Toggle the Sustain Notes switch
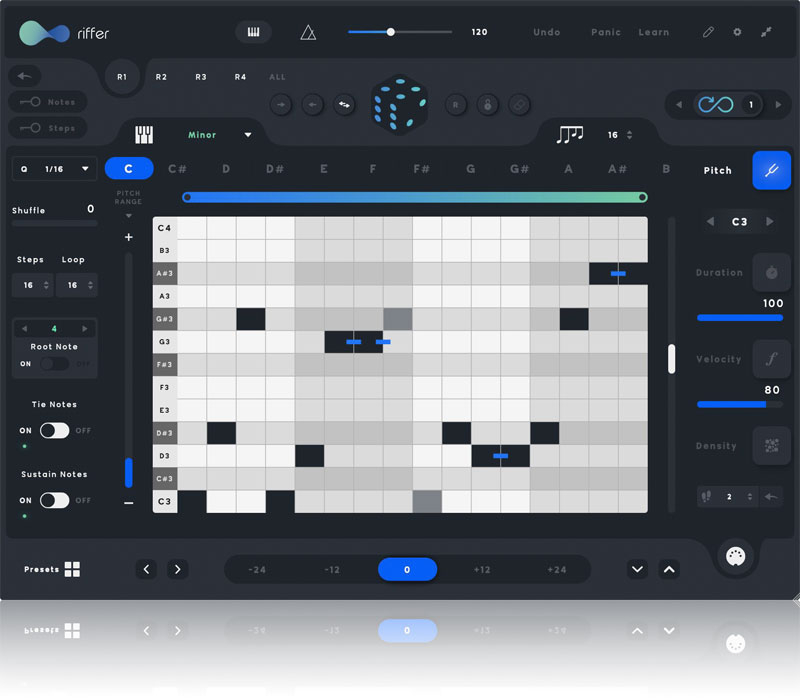Viewport: 800px width, 700px height. tap(54, 500)
